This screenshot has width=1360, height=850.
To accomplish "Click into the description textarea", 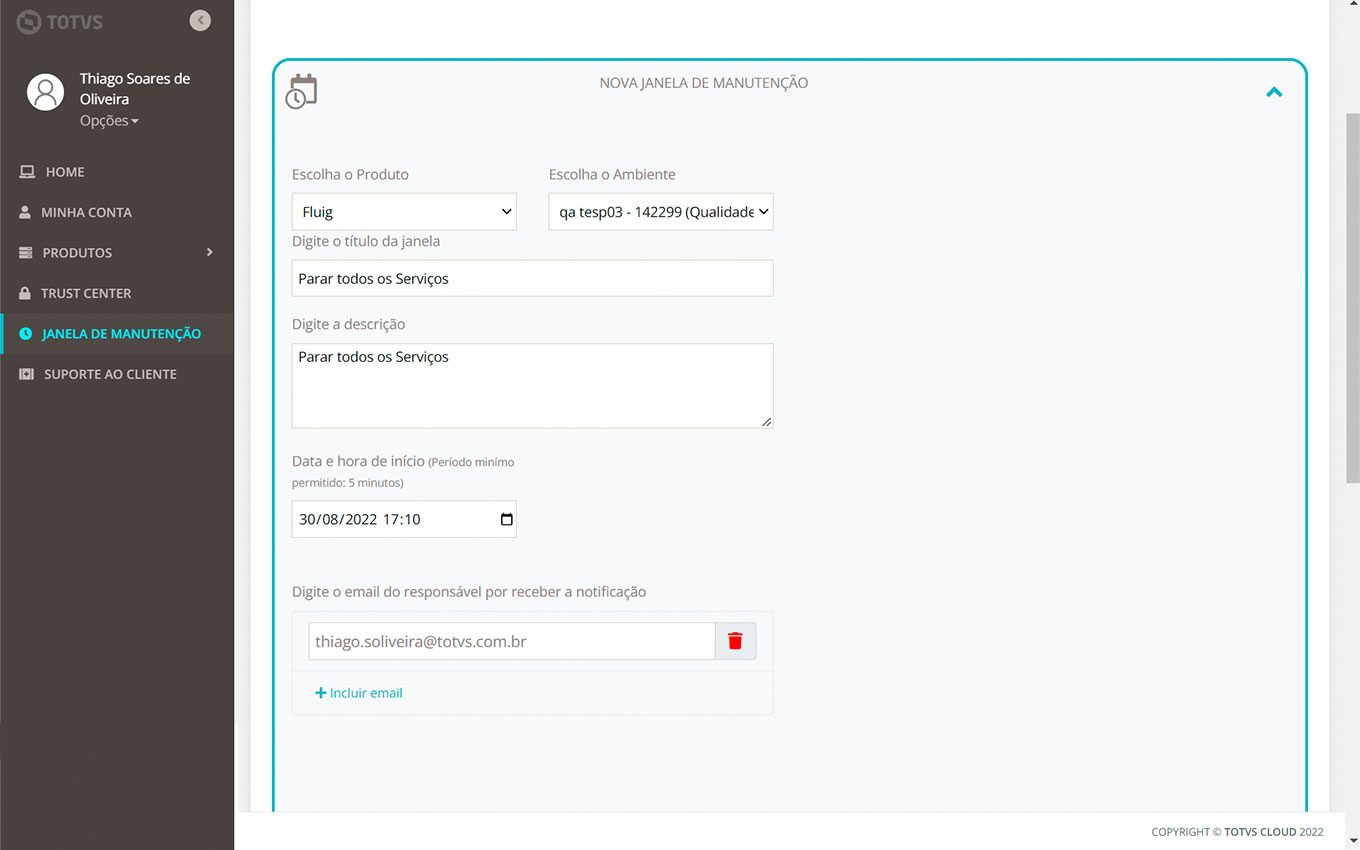I will tap(532, 386).
